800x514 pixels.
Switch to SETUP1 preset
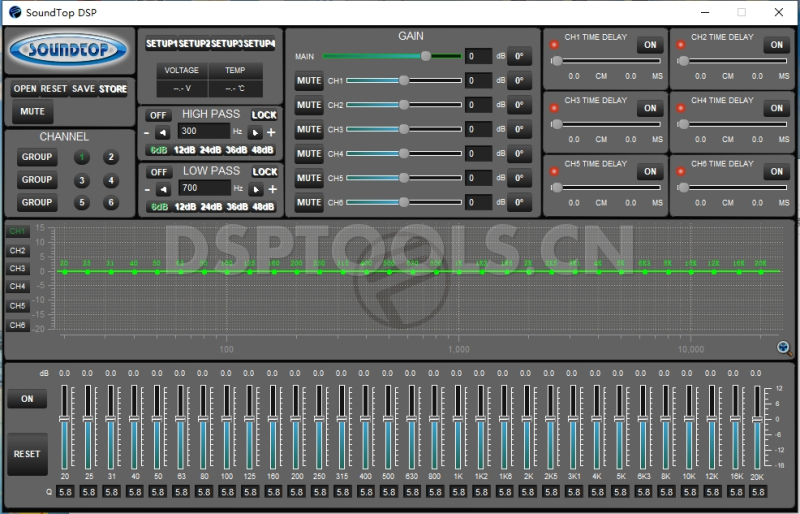161,43
